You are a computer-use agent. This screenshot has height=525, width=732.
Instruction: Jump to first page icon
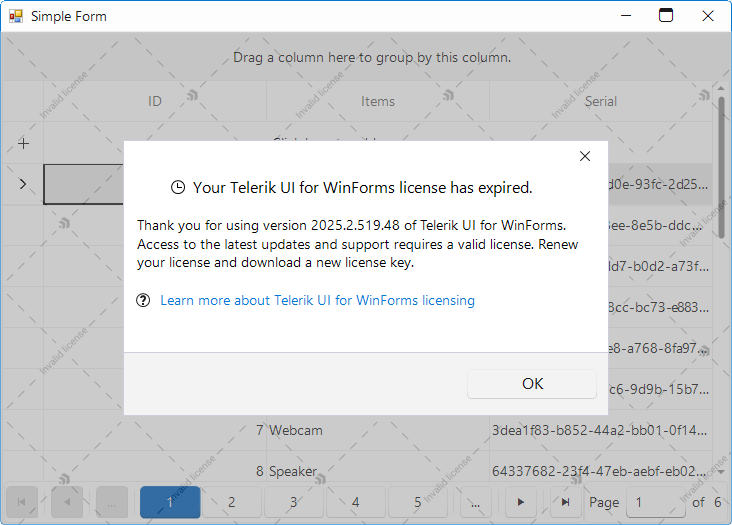(21, 502)
